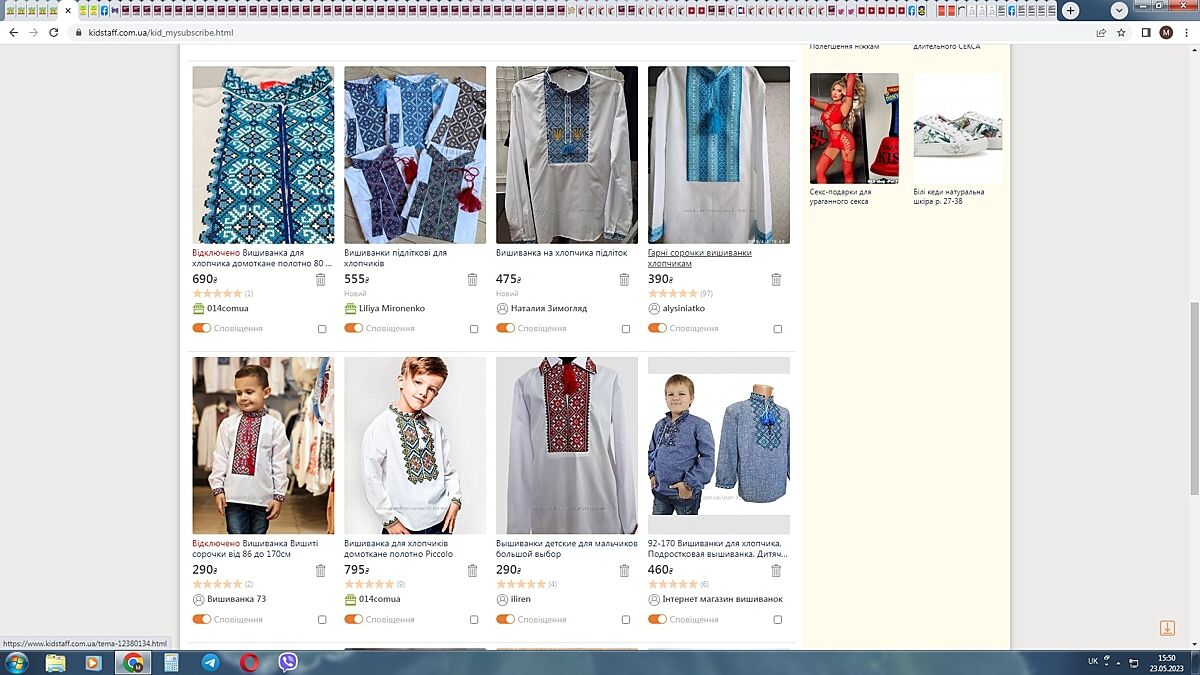Click the share page icon in address bar
Viewport: 1200px width, 675px height.
coord(1101,32)
